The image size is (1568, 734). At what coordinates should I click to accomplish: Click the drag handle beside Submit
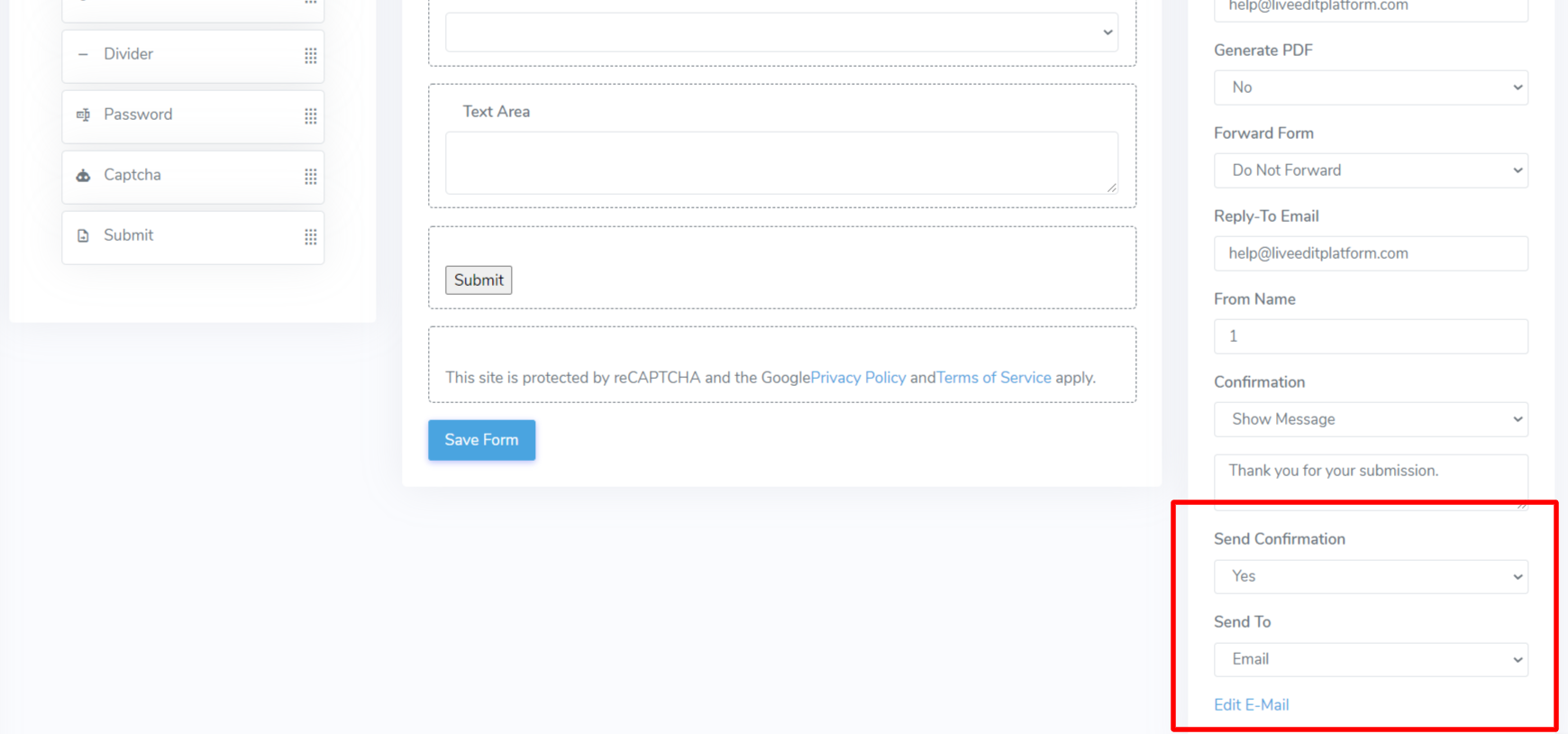coord(310,237)
